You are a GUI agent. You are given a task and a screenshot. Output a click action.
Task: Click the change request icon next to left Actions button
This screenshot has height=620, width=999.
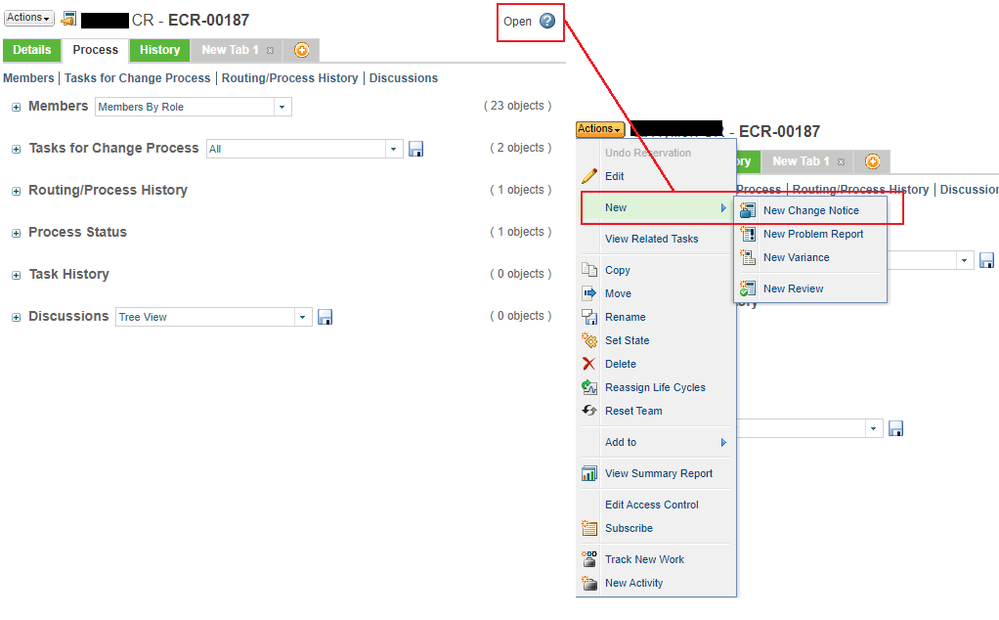click(68, 19)
